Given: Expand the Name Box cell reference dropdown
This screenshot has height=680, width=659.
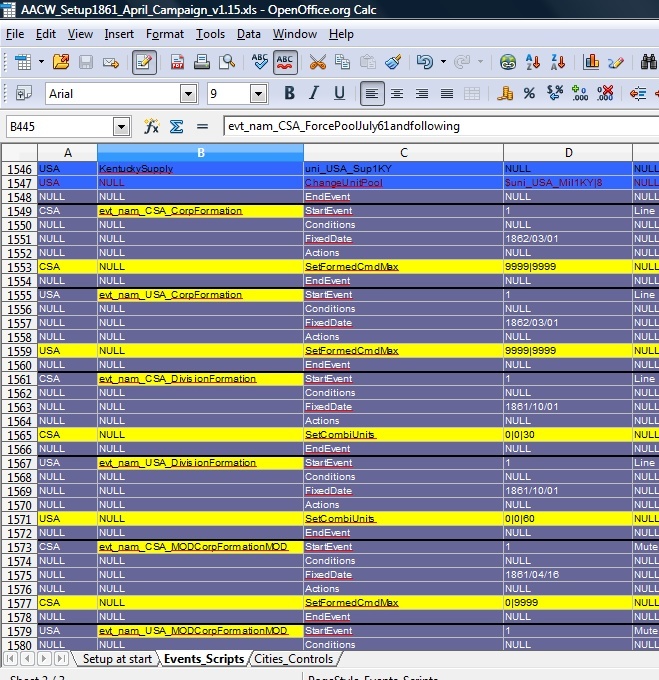Looking at the screenshot, I should tap(122, 127).
